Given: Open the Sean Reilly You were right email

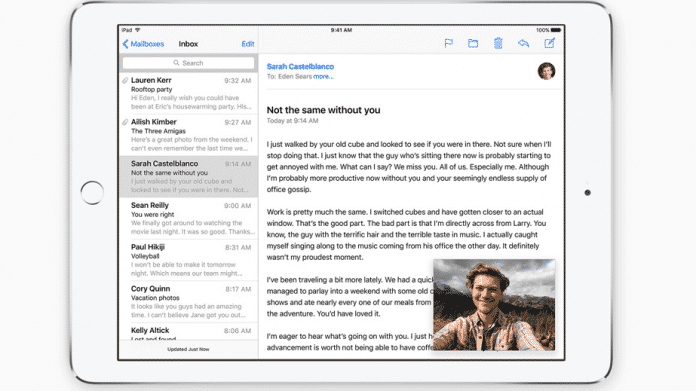Looking at the screenshot, I should click(189, 218).
